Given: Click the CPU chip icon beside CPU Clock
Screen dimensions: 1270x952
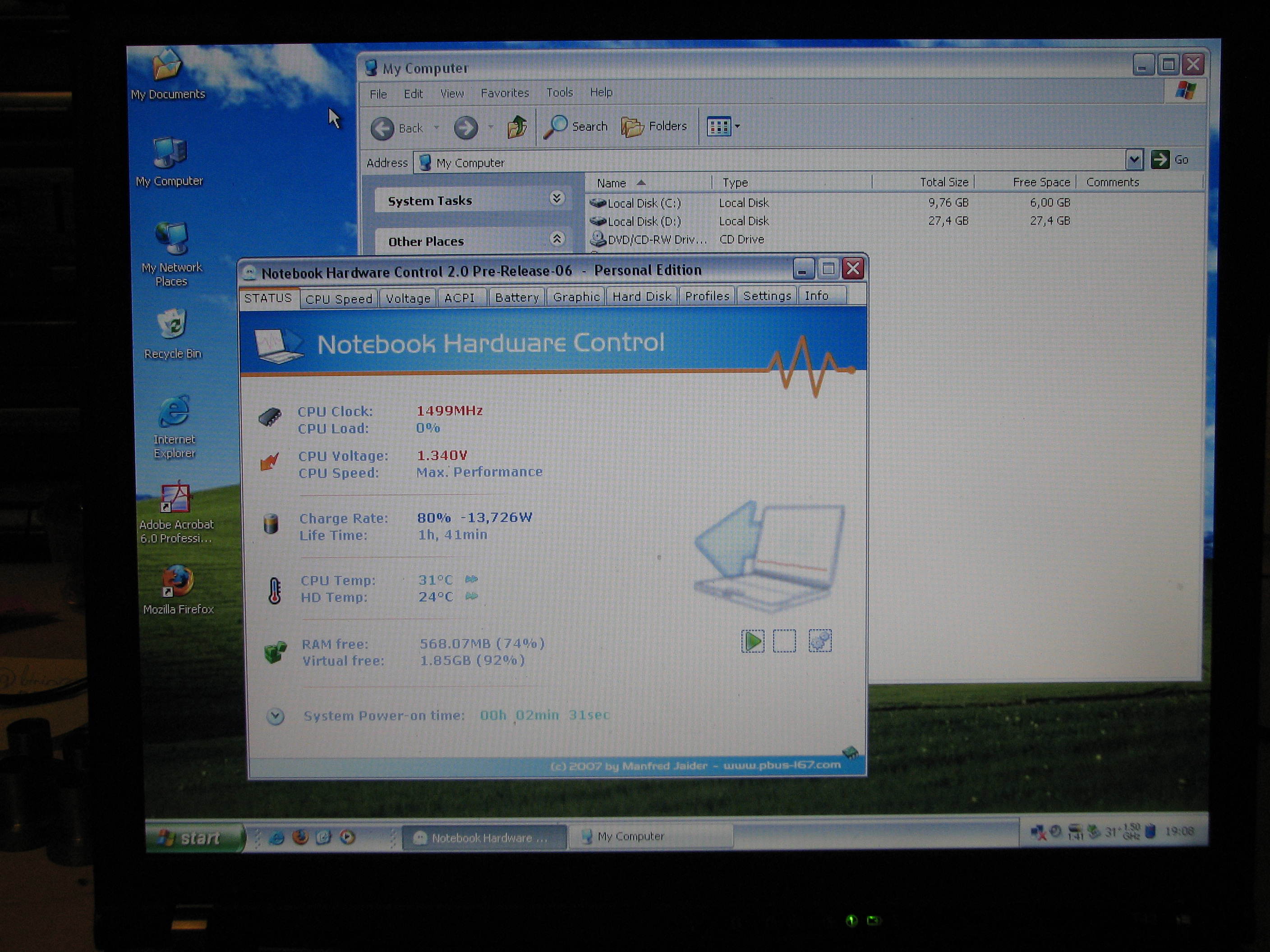Looking at the screenshot, I should (270, 416).
